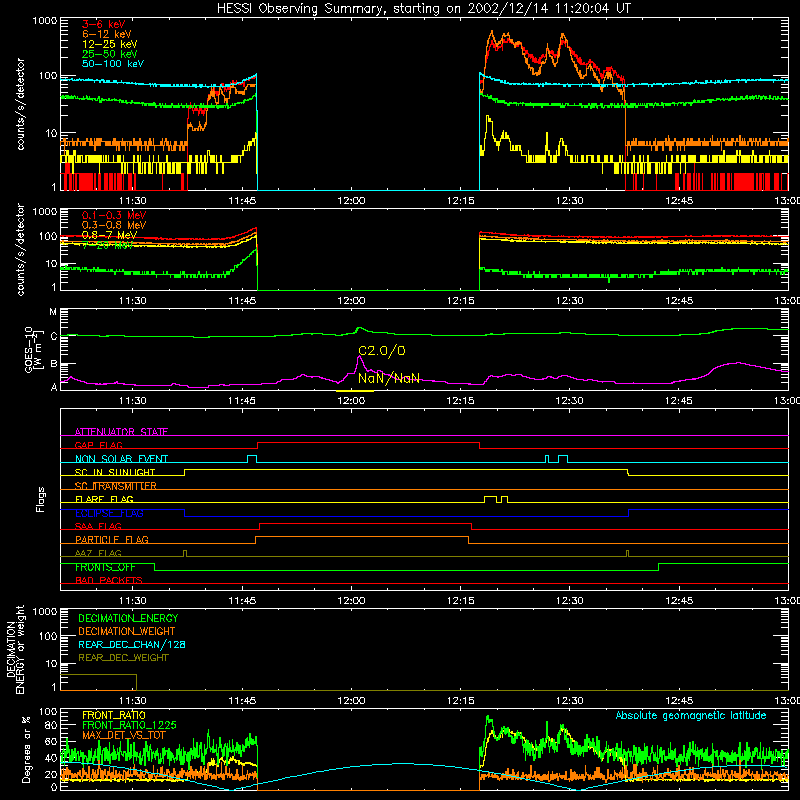Click the green 25-50 keV legend entry
The height and width of the screenshot is (800, 800).
point(110,54)
